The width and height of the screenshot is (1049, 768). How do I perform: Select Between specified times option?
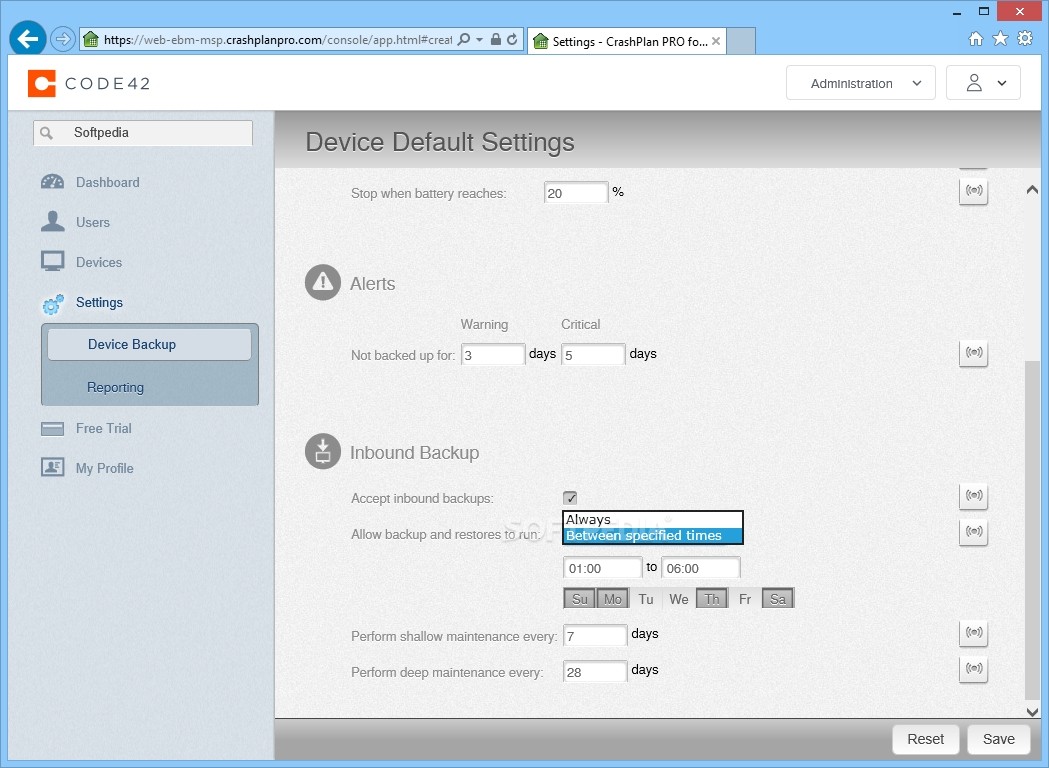[x=652, y=535]
